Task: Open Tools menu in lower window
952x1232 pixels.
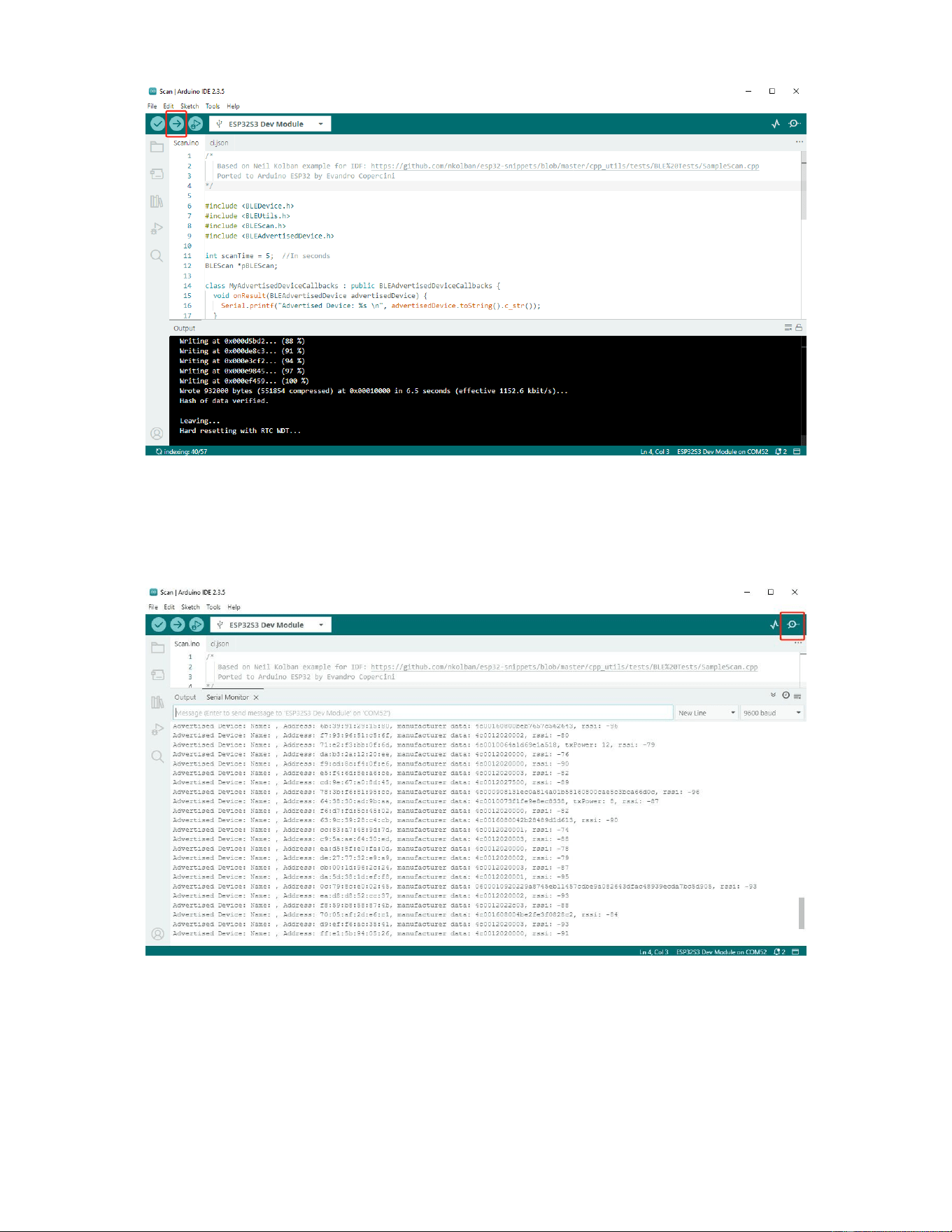Action: tap(213, 607)
